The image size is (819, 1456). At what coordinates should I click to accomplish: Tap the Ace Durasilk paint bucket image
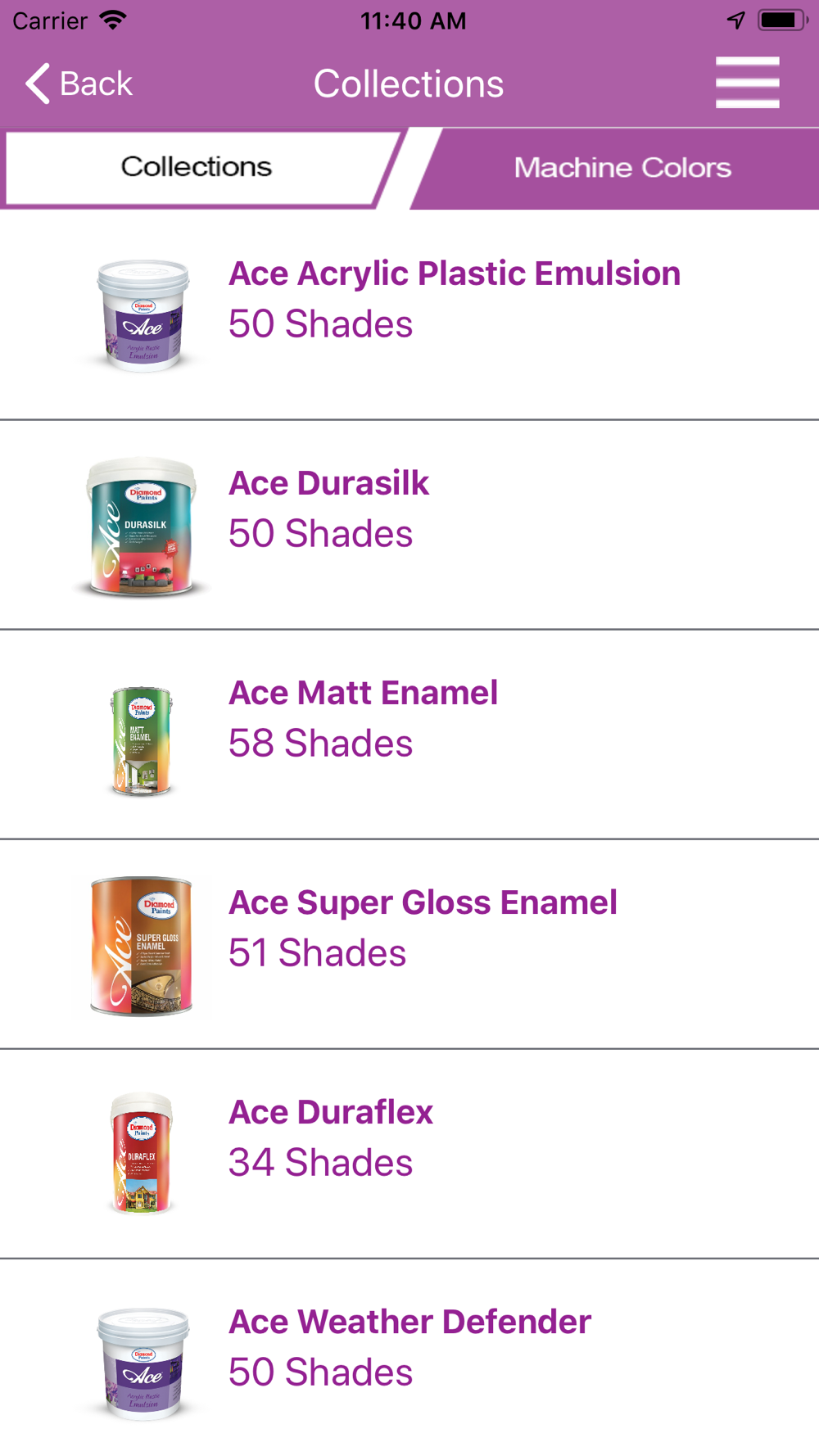click(143, 526)
